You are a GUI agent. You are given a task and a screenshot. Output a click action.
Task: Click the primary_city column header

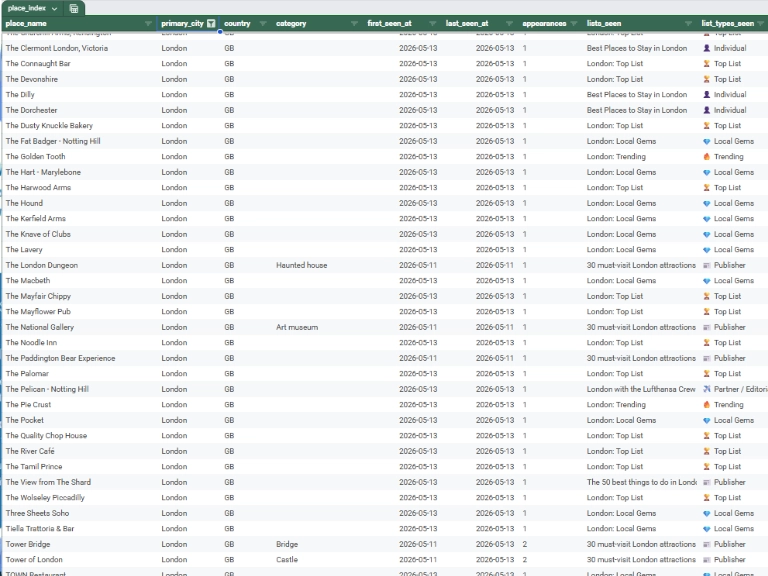[182, 24]
